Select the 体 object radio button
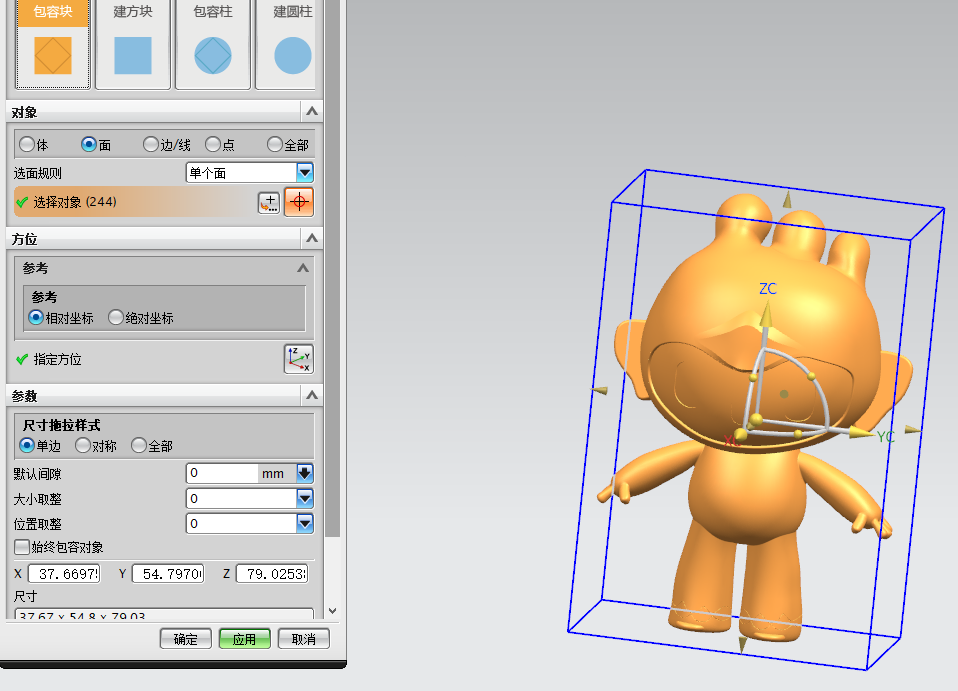Viewport: 958px width, 691px height. (26, 145)
